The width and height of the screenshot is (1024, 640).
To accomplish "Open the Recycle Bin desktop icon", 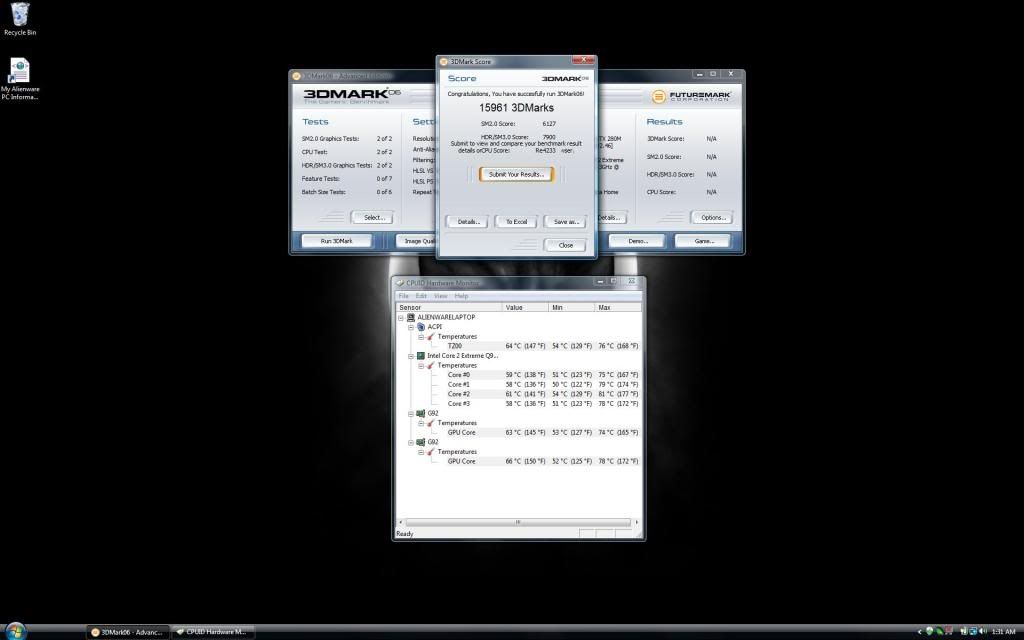I will coord(20,18).
